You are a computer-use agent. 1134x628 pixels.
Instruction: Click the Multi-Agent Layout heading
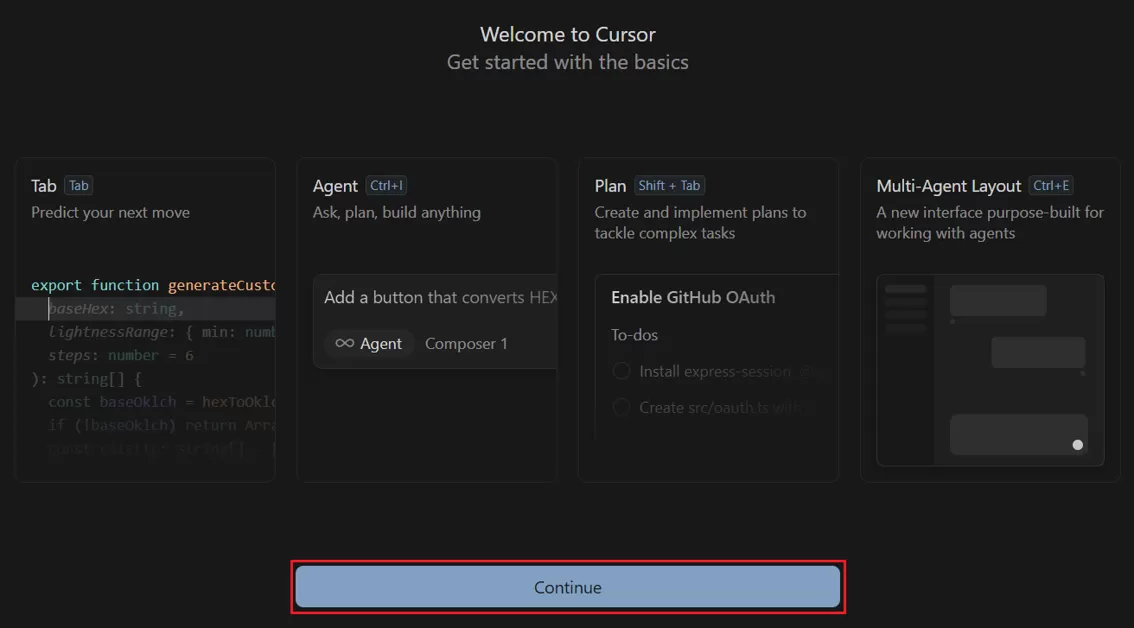click(x=948, y=186)
